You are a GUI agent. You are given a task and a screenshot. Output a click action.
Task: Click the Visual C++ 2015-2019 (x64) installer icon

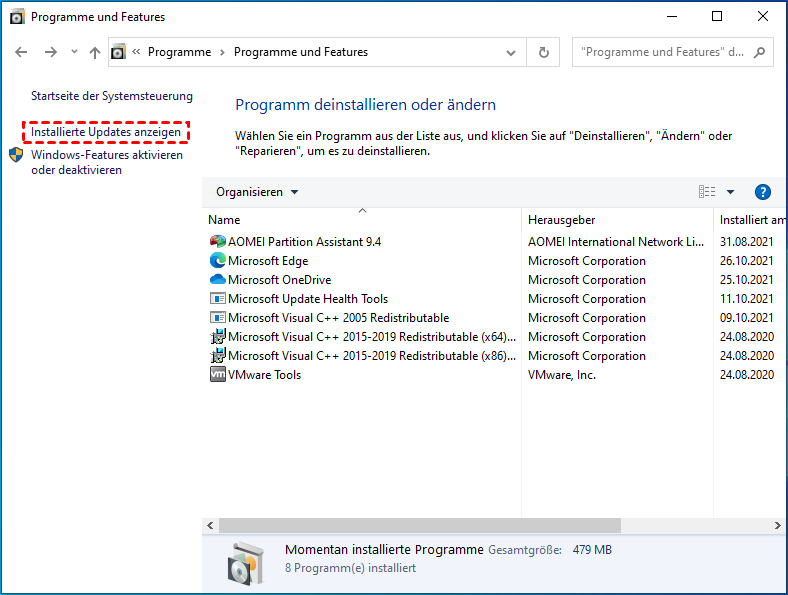click(x=218, y=337)
